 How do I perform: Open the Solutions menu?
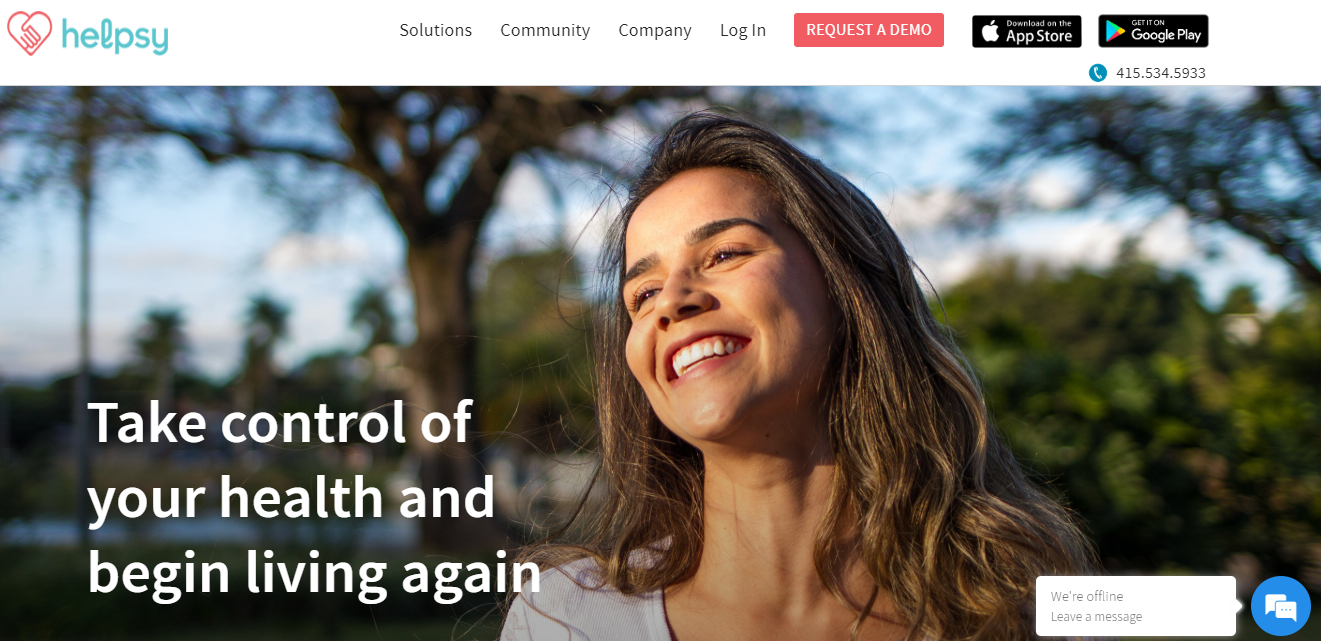coord(435,30)
